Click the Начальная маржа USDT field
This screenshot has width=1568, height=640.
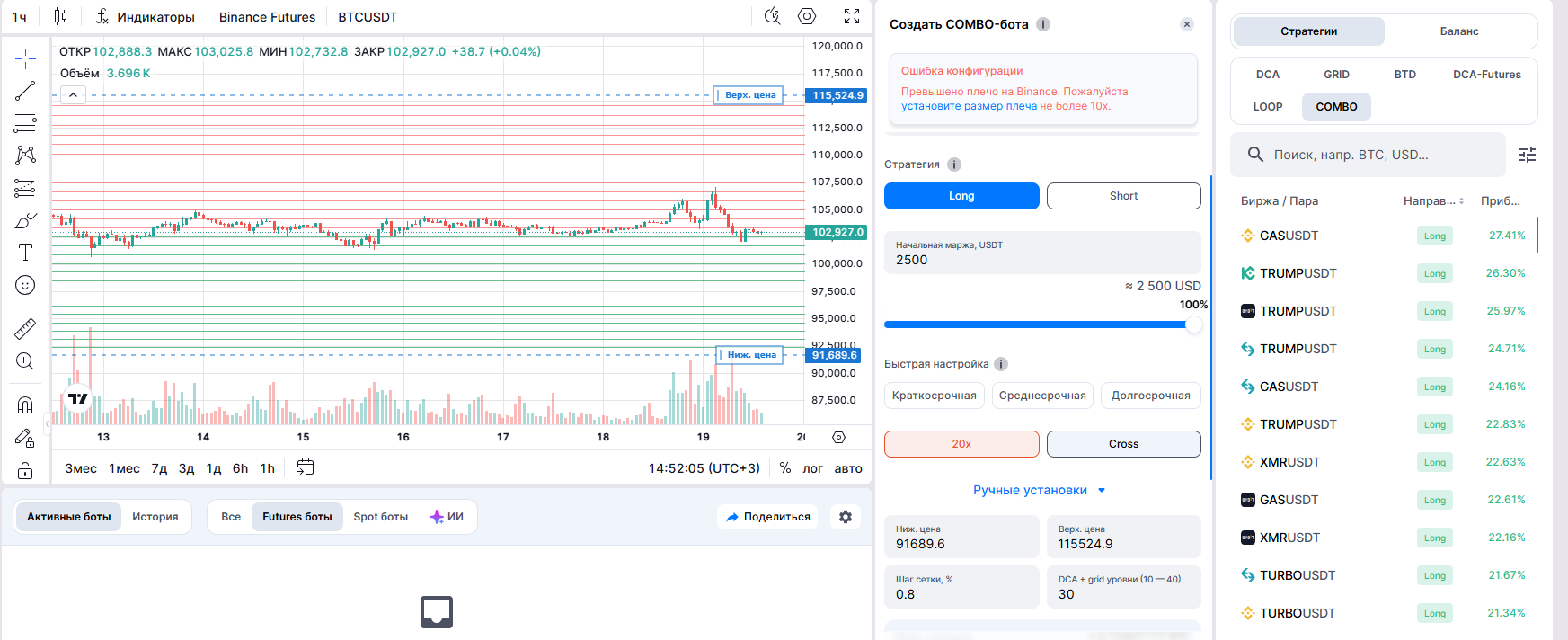(1042, 253)
